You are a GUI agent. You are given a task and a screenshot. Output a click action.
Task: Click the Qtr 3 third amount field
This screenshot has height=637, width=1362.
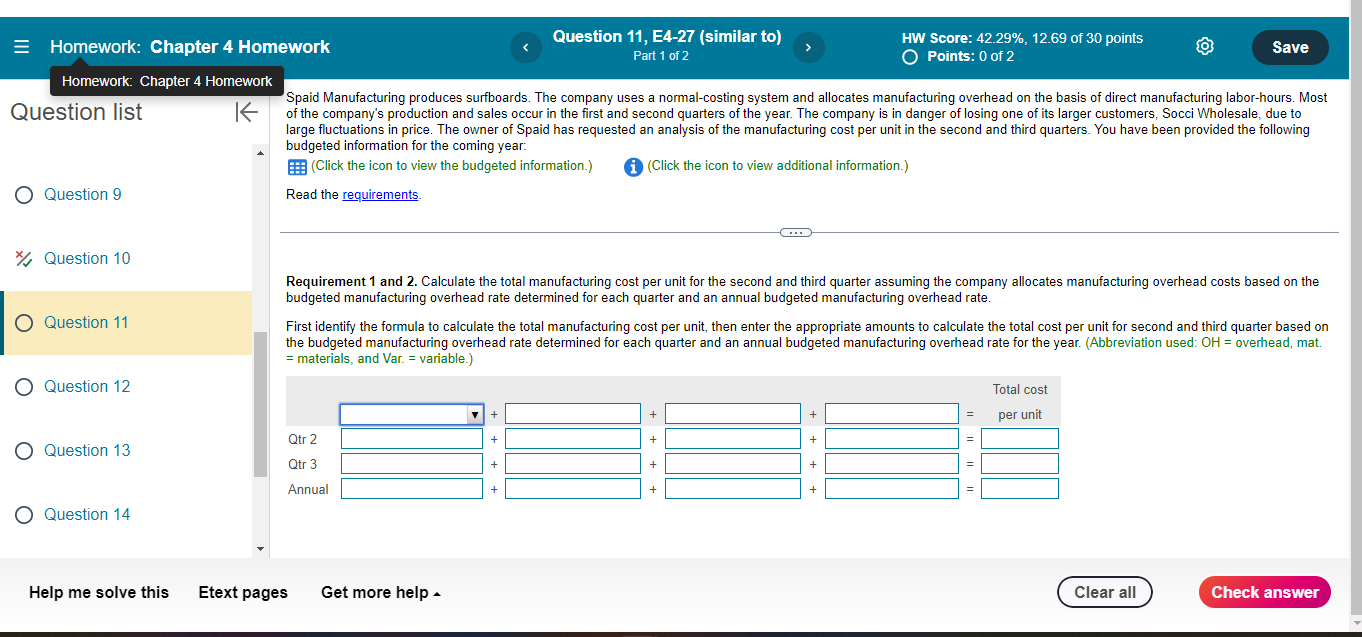tap(733, 464)
